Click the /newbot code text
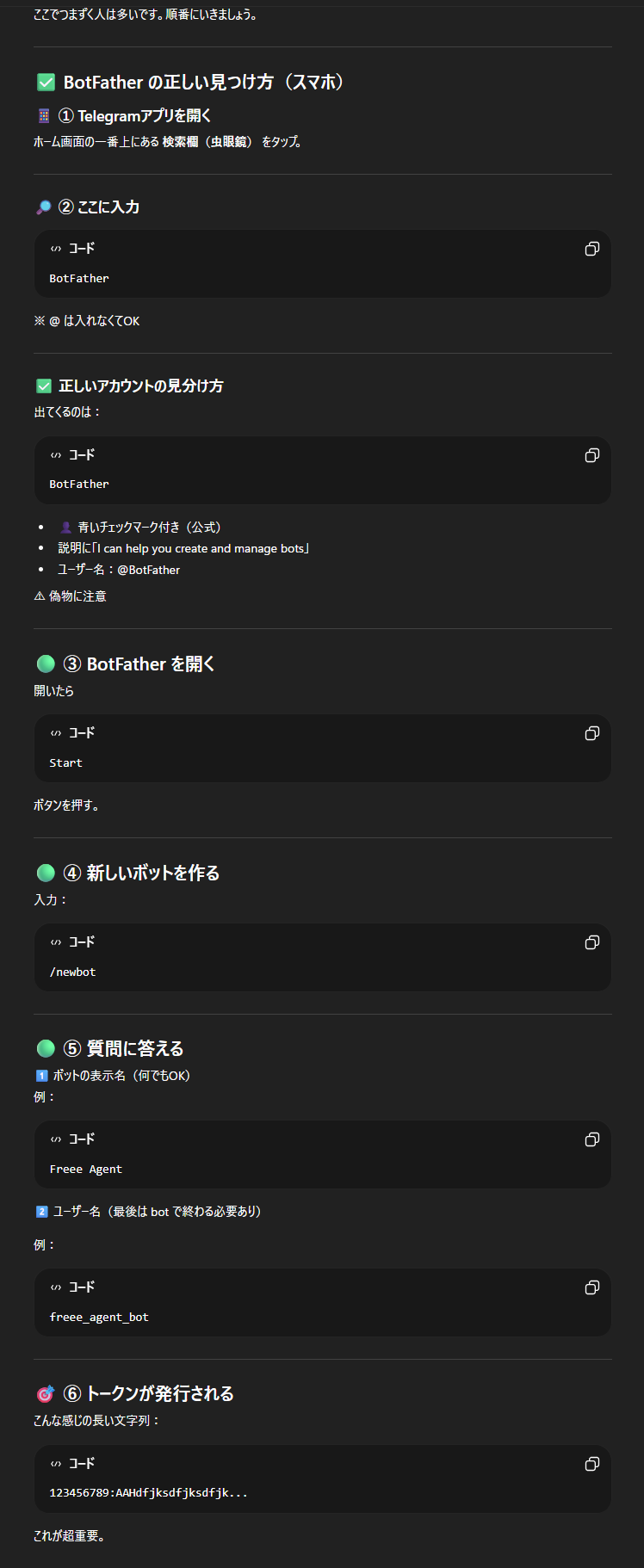644x1568 pixels. 72,972
